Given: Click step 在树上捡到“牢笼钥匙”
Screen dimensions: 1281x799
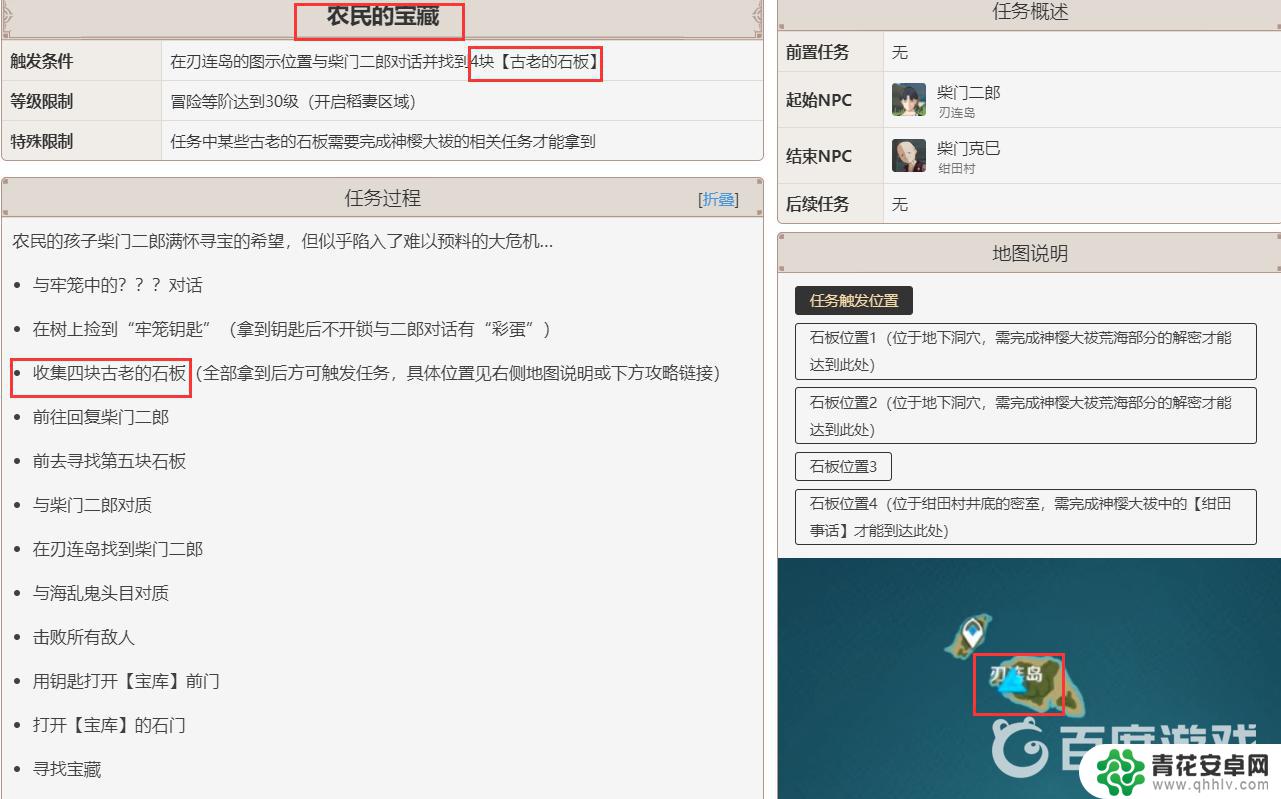Looking at the screenshot, I should [124, 329].
